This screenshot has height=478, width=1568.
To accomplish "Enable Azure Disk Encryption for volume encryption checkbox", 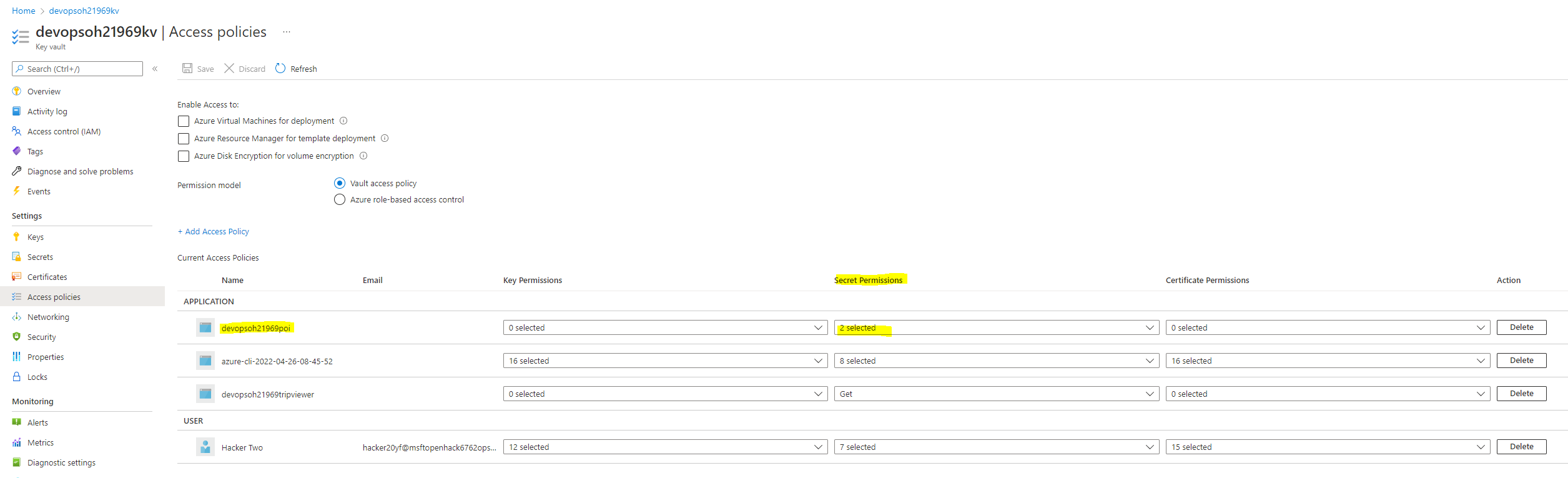I will click(184, 156).
